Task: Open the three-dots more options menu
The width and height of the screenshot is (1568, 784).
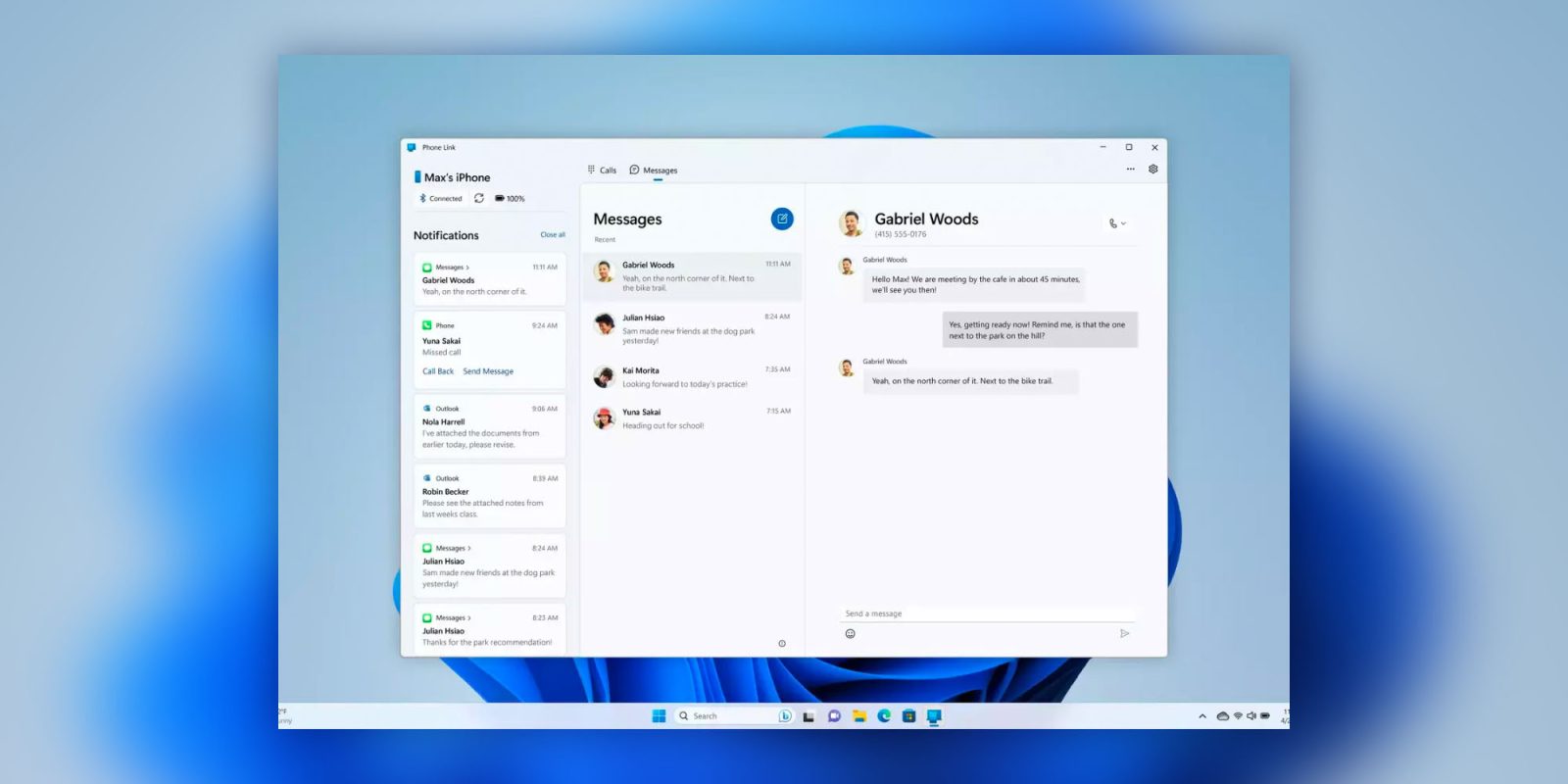Action: point(1130,170)
